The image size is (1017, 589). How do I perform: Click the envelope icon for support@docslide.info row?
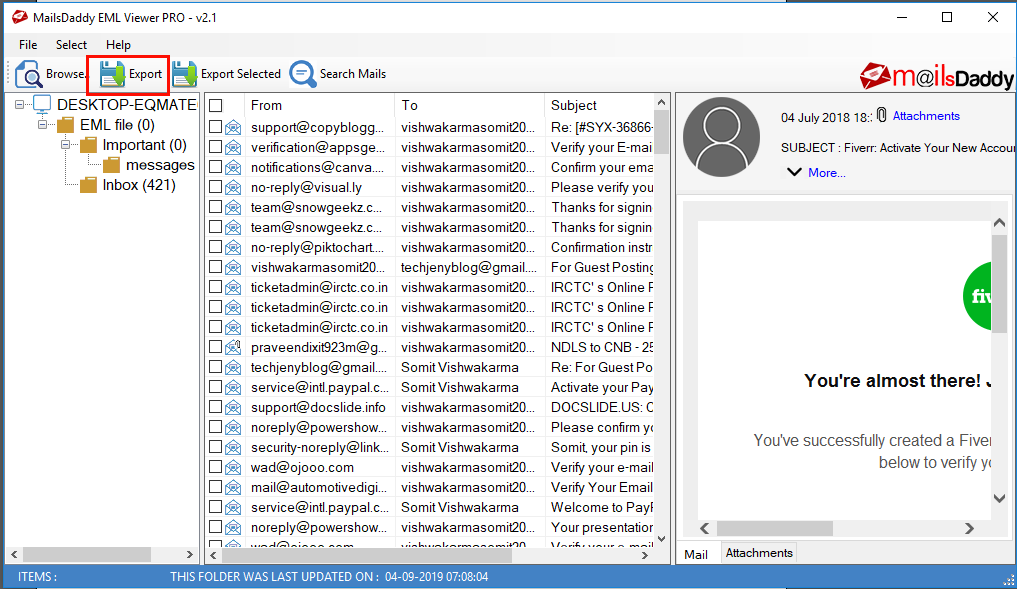pos(233,408)
